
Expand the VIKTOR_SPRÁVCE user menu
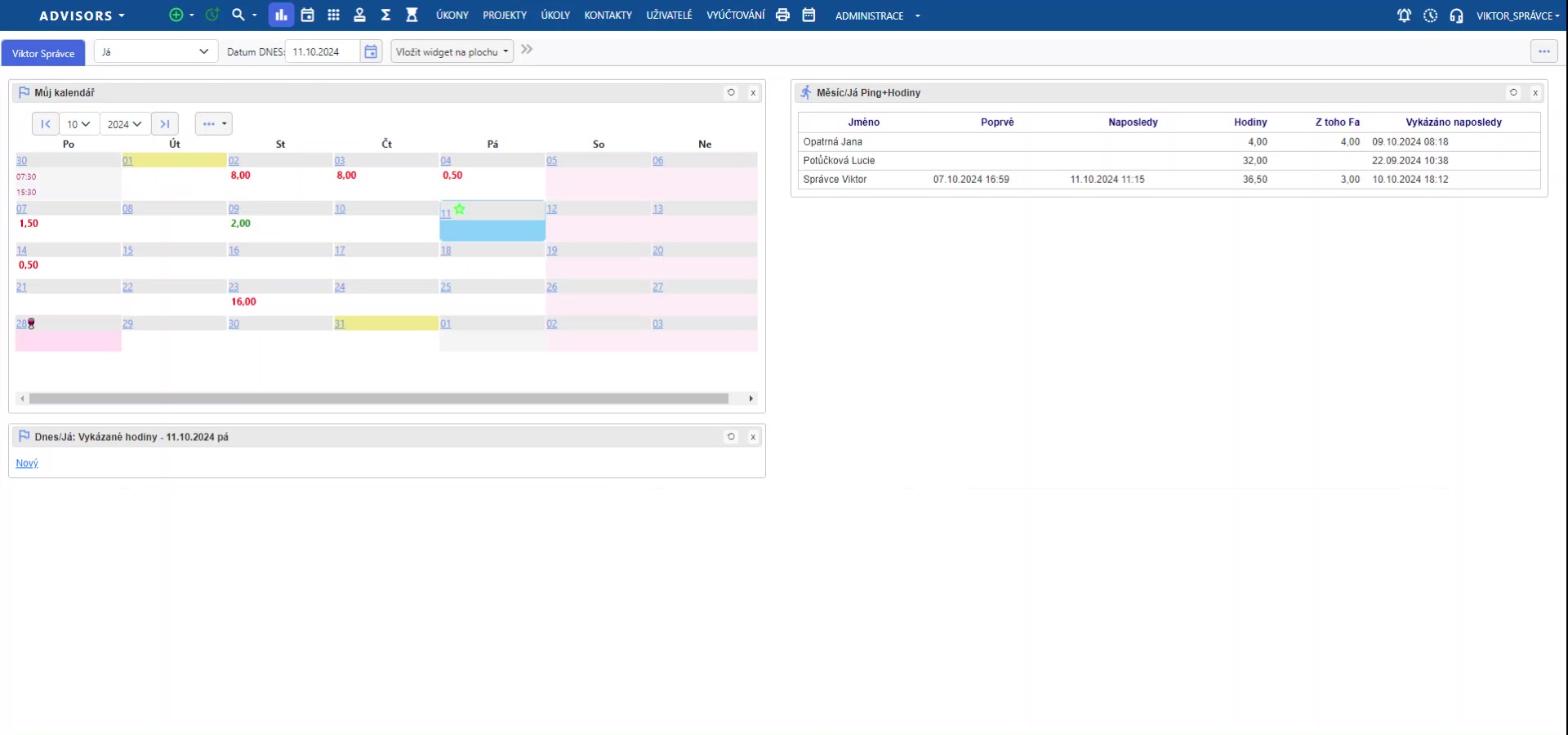(1517, 16)
